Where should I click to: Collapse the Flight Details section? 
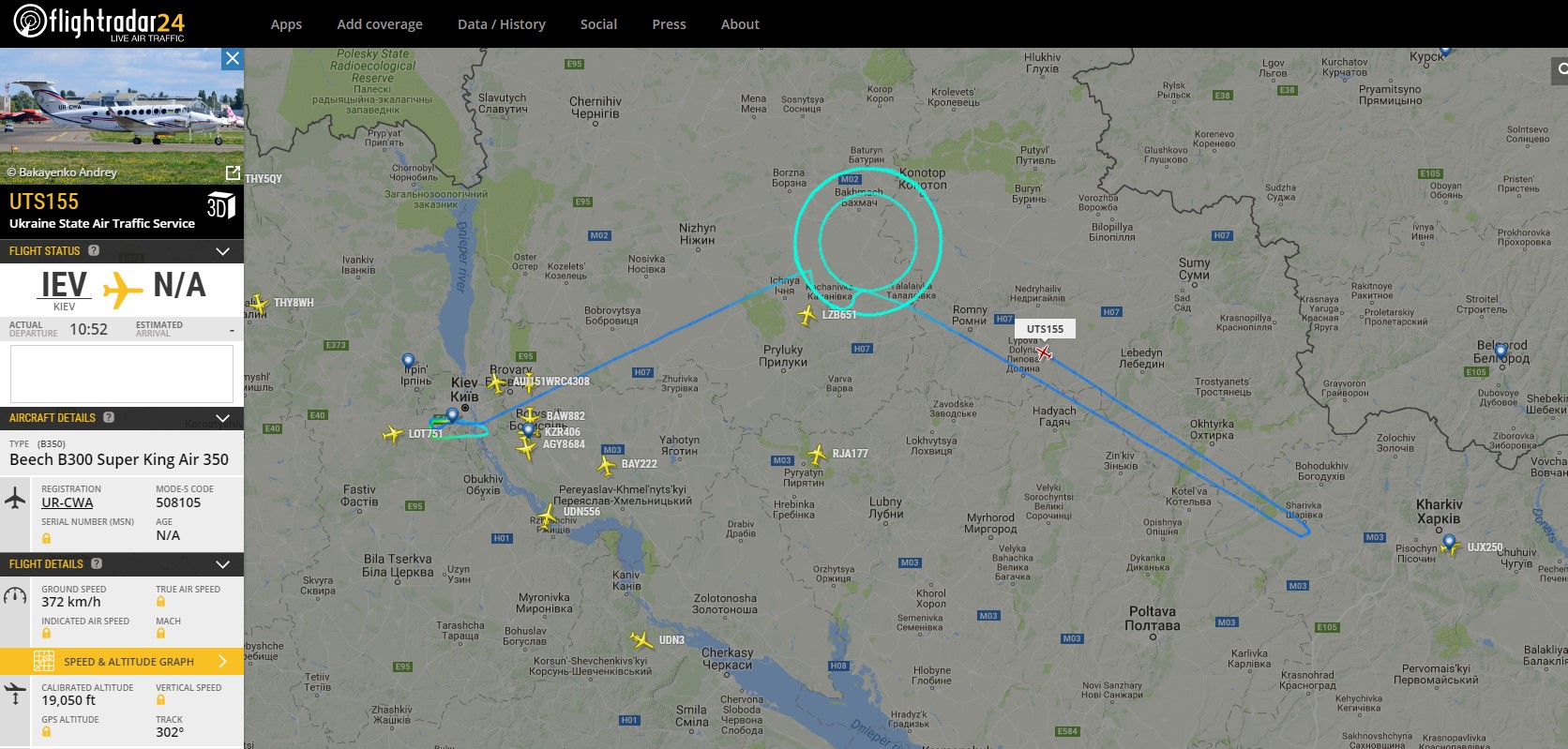point(223,564)
